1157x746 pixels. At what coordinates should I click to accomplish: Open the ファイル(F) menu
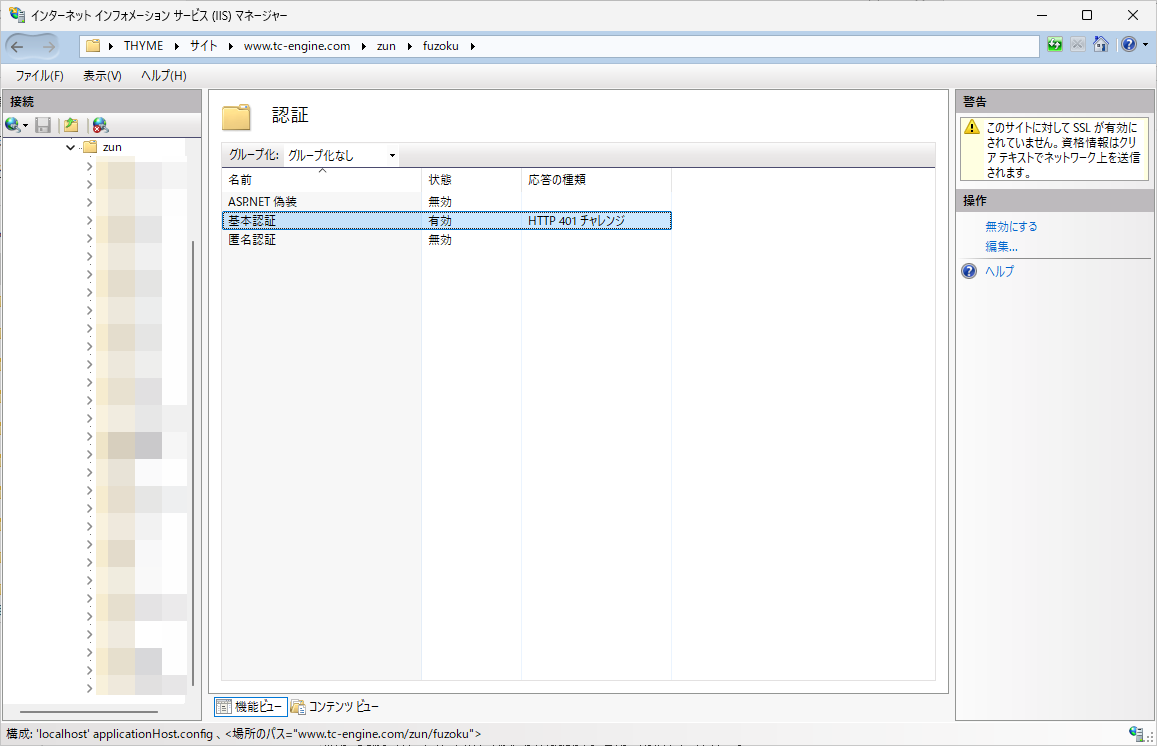coord(39,76)
